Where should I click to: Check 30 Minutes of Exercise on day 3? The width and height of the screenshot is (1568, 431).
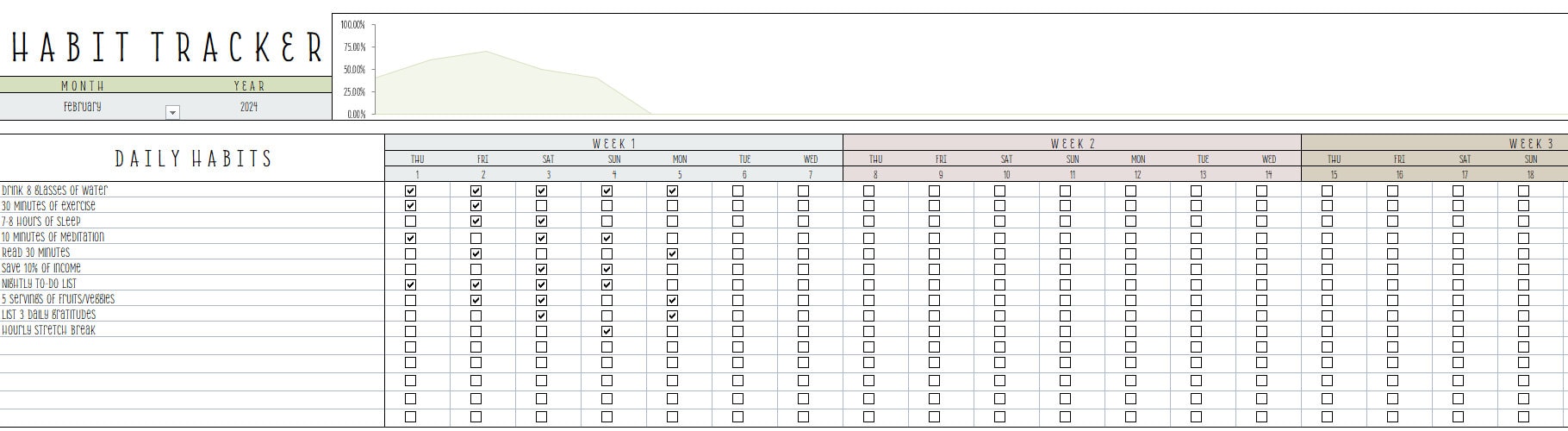(541, 206)
